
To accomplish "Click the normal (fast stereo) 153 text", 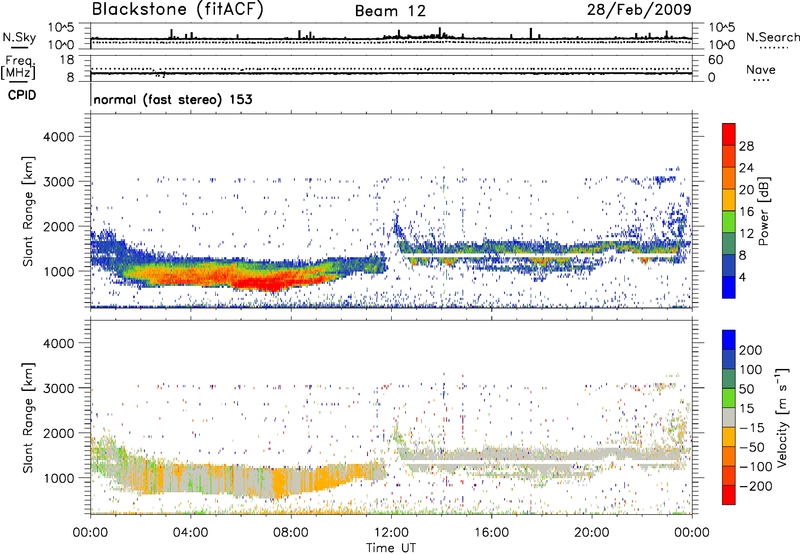I will click(x=173, y=99).
